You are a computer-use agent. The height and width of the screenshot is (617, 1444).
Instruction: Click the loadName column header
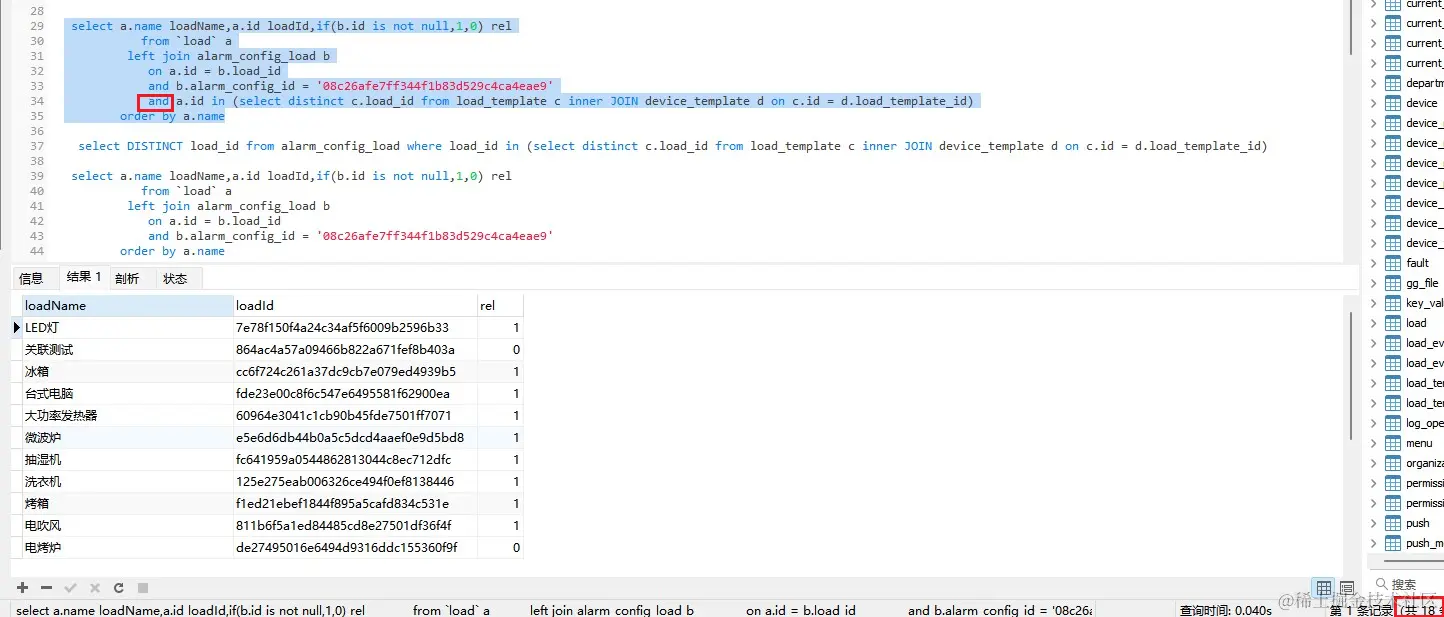[x=128, y=305]
